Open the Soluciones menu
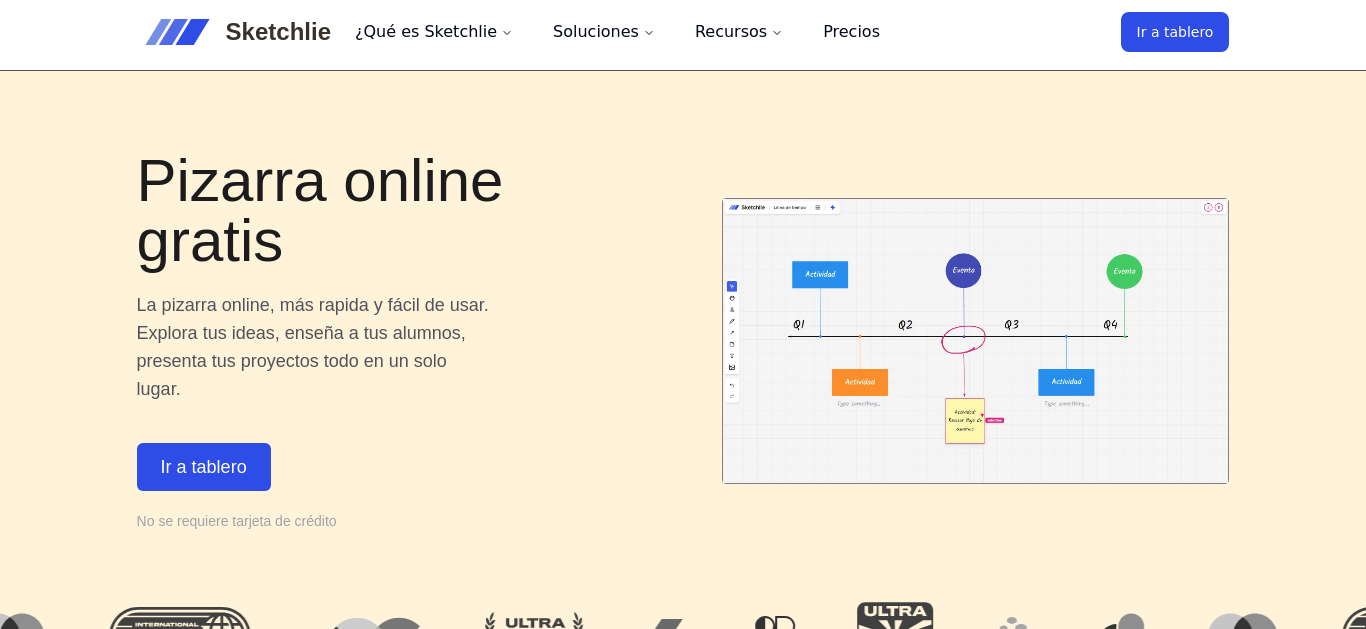This screenshot has height=629, width=1366. [x=603, y=32]
